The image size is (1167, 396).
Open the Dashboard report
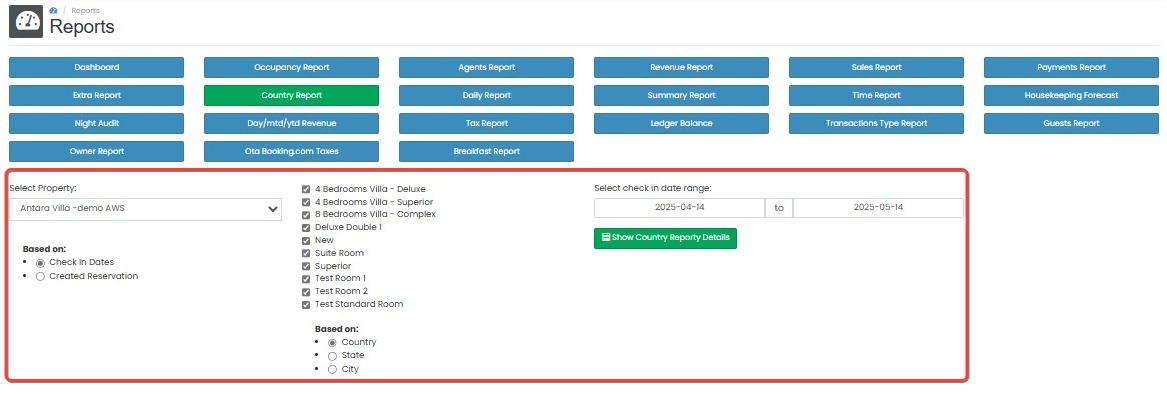(96, 67)
